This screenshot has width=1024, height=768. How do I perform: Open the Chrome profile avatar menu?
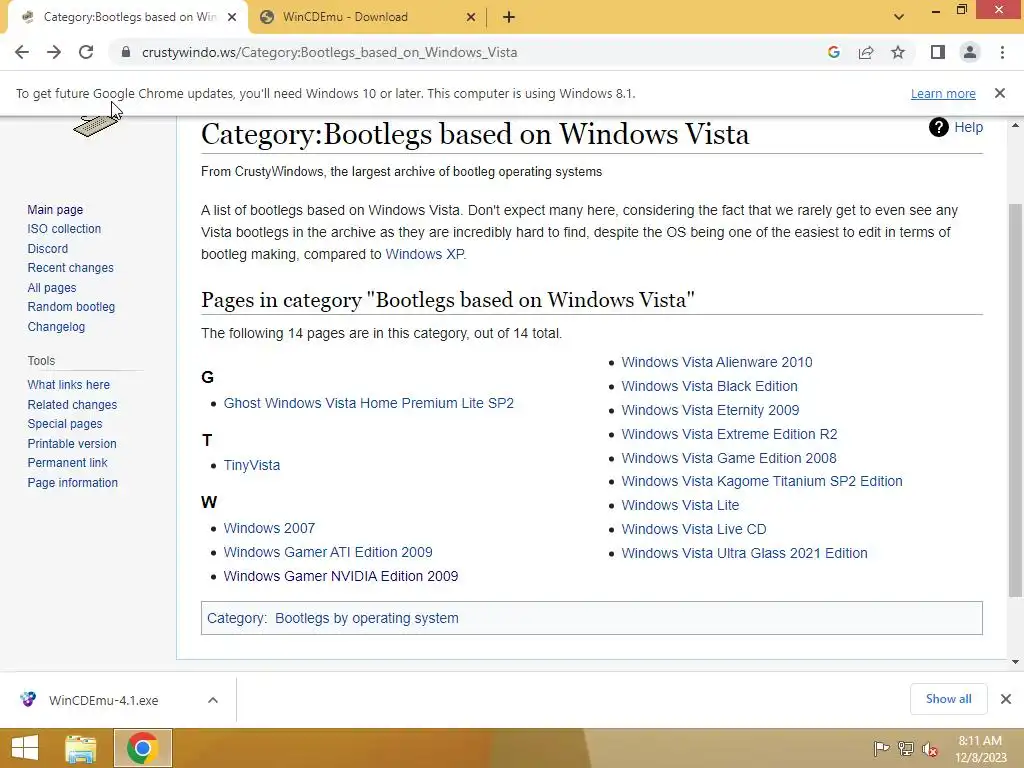point(970,52)
